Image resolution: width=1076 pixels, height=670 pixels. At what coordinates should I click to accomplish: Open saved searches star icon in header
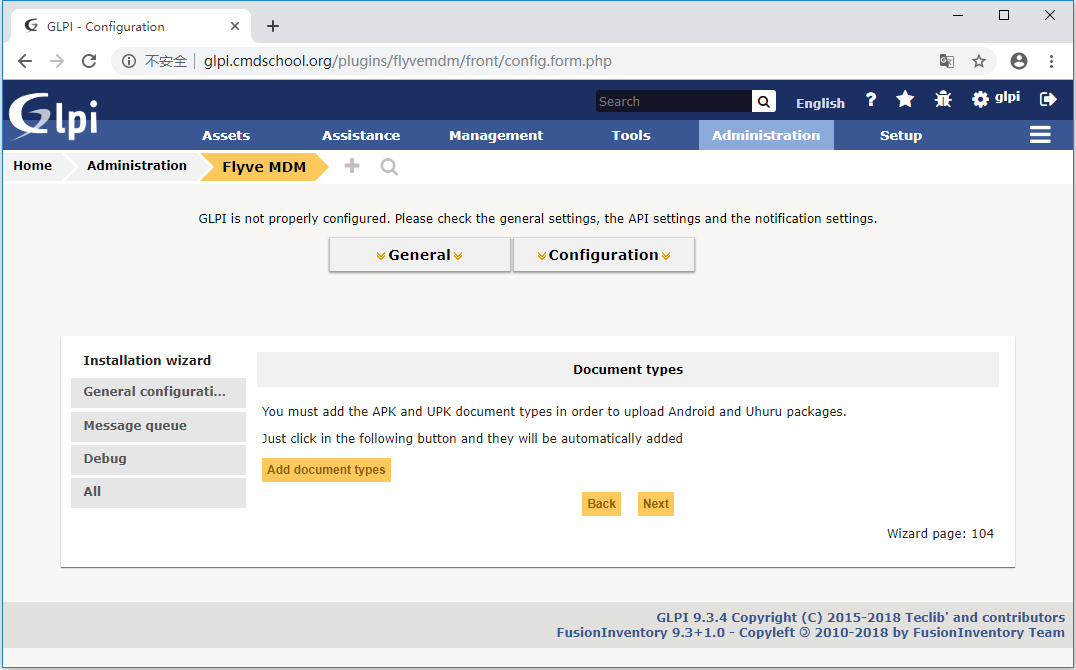click(905, 100)
